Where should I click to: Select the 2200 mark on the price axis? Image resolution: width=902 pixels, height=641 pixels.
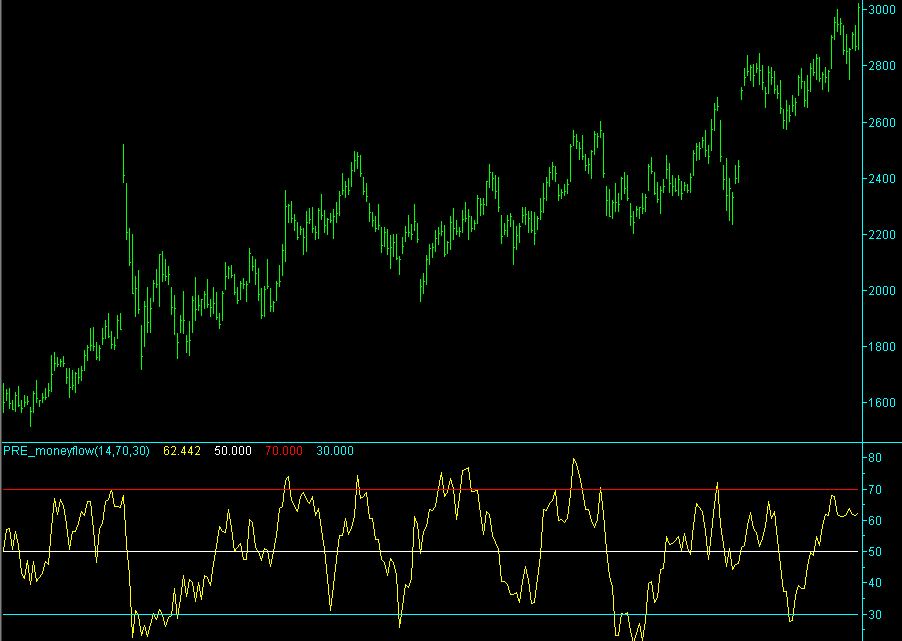click(884, 232)
